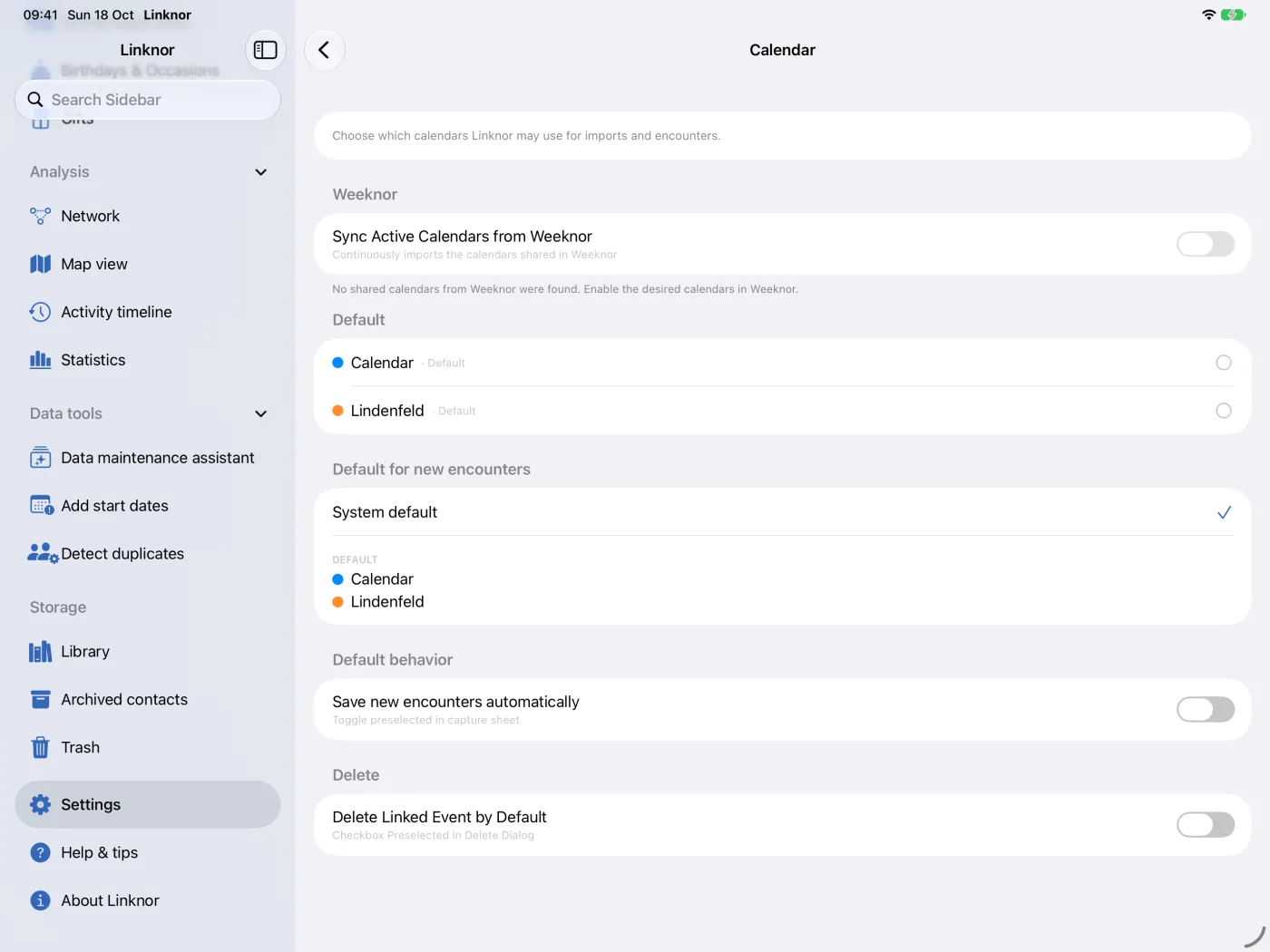Click the 09:41 clock in status bar
Viewport: 1270px width, 952px height.
(x=40, y=15)
